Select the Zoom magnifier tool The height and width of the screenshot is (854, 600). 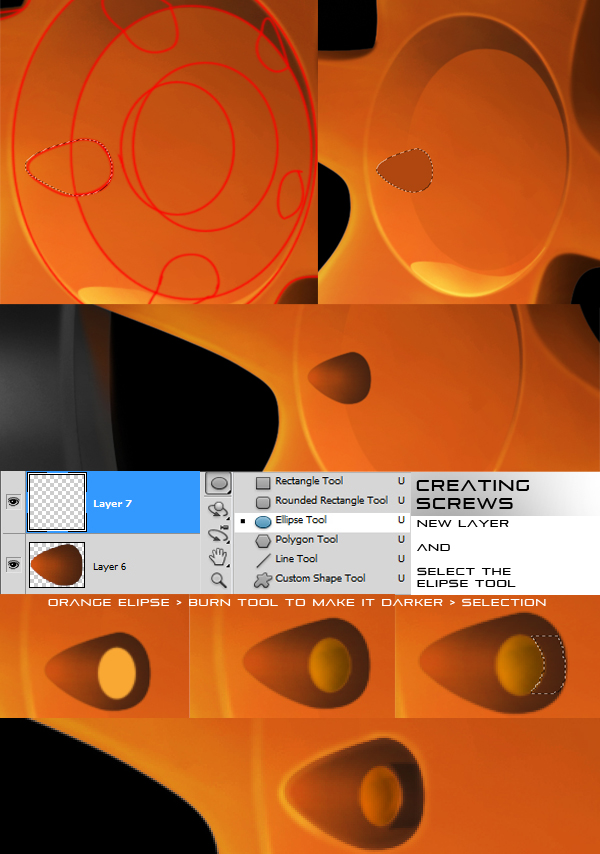click(218, 580)
